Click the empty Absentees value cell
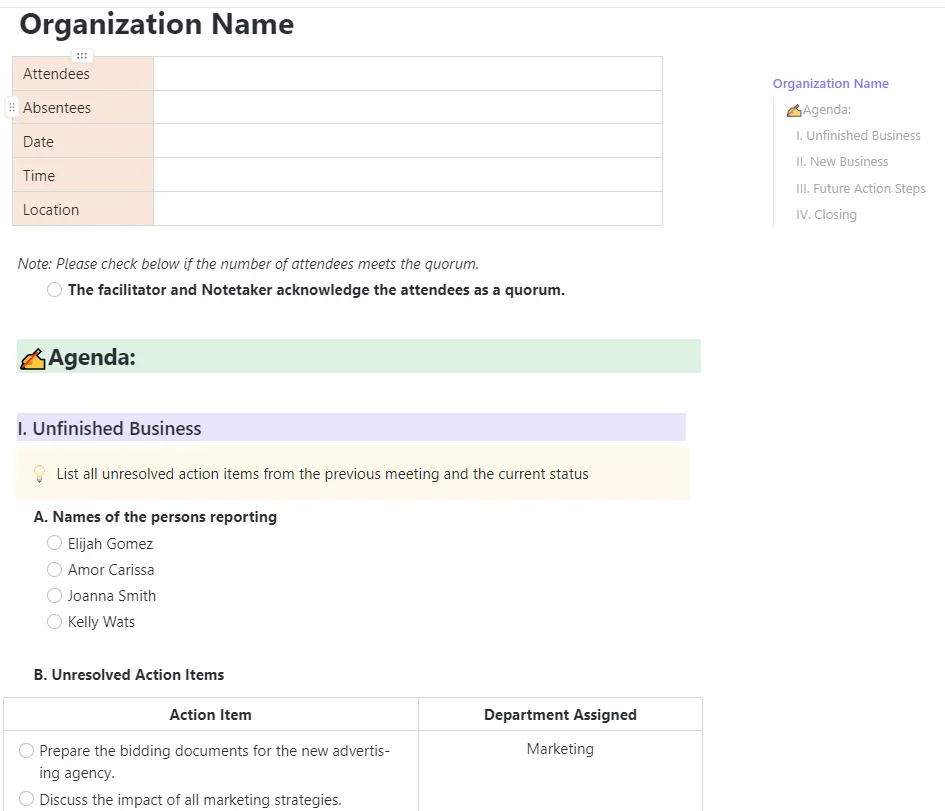 click(408, 107)
